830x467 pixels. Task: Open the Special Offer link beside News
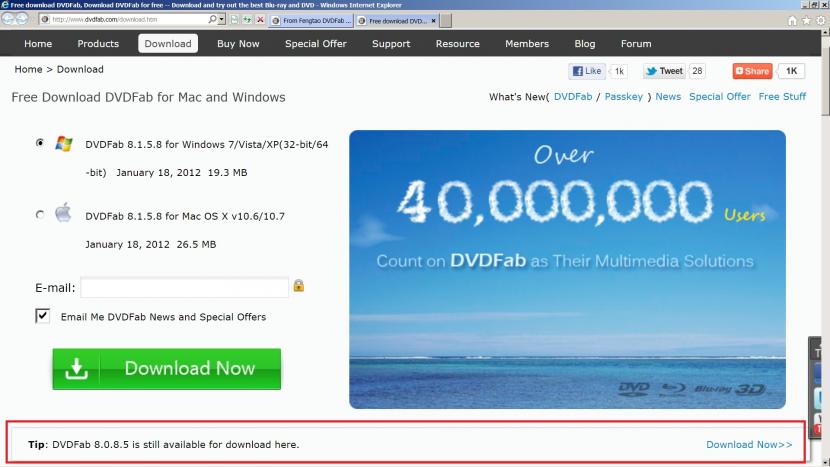click(719, 97)
